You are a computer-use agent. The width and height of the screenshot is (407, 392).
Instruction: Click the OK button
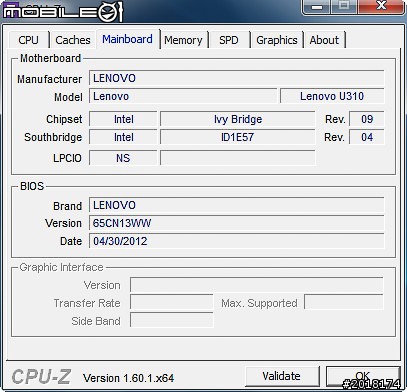[x=363, y=376]
